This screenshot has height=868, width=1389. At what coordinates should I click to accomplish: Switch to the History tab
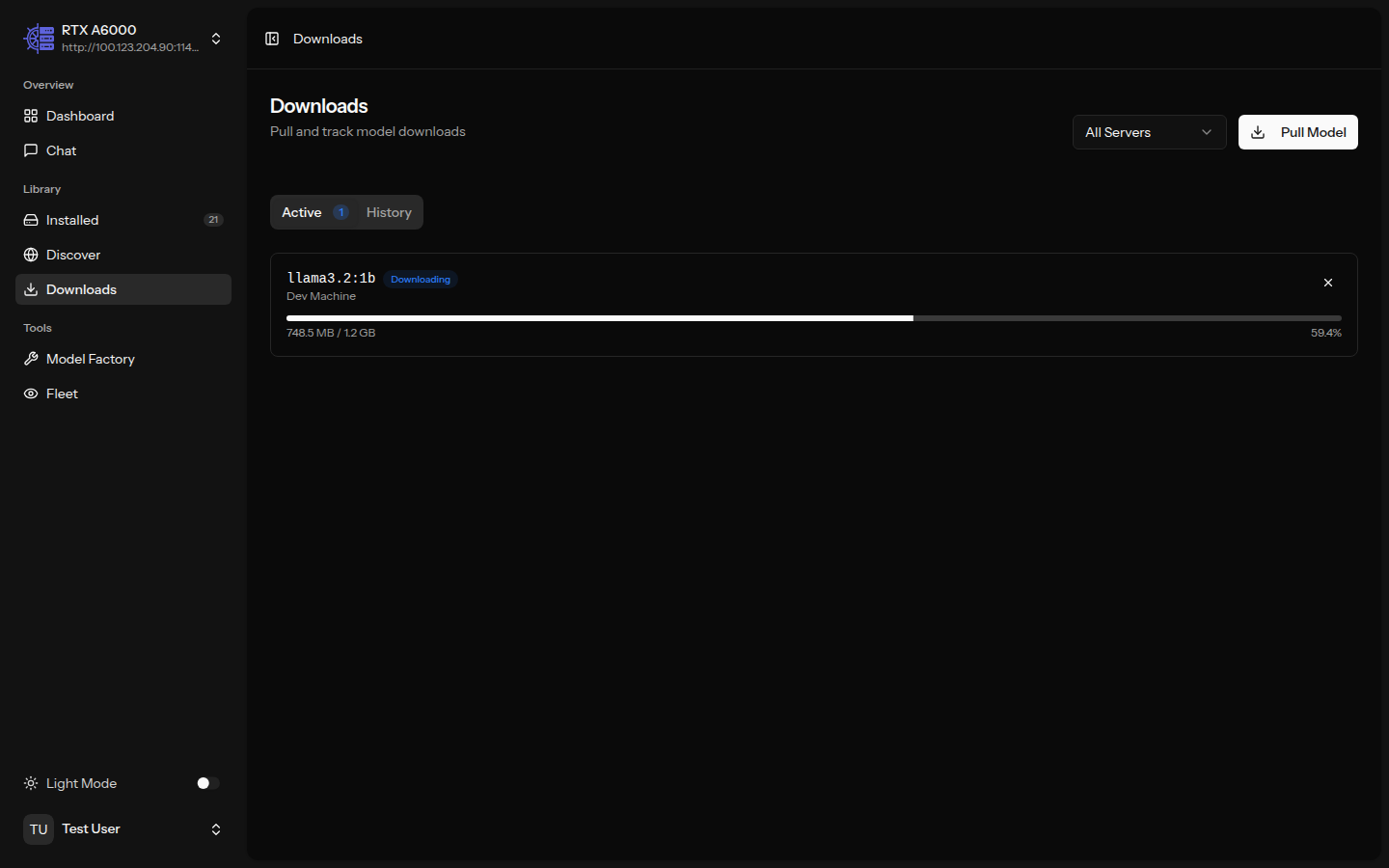(x=388, y=212)
